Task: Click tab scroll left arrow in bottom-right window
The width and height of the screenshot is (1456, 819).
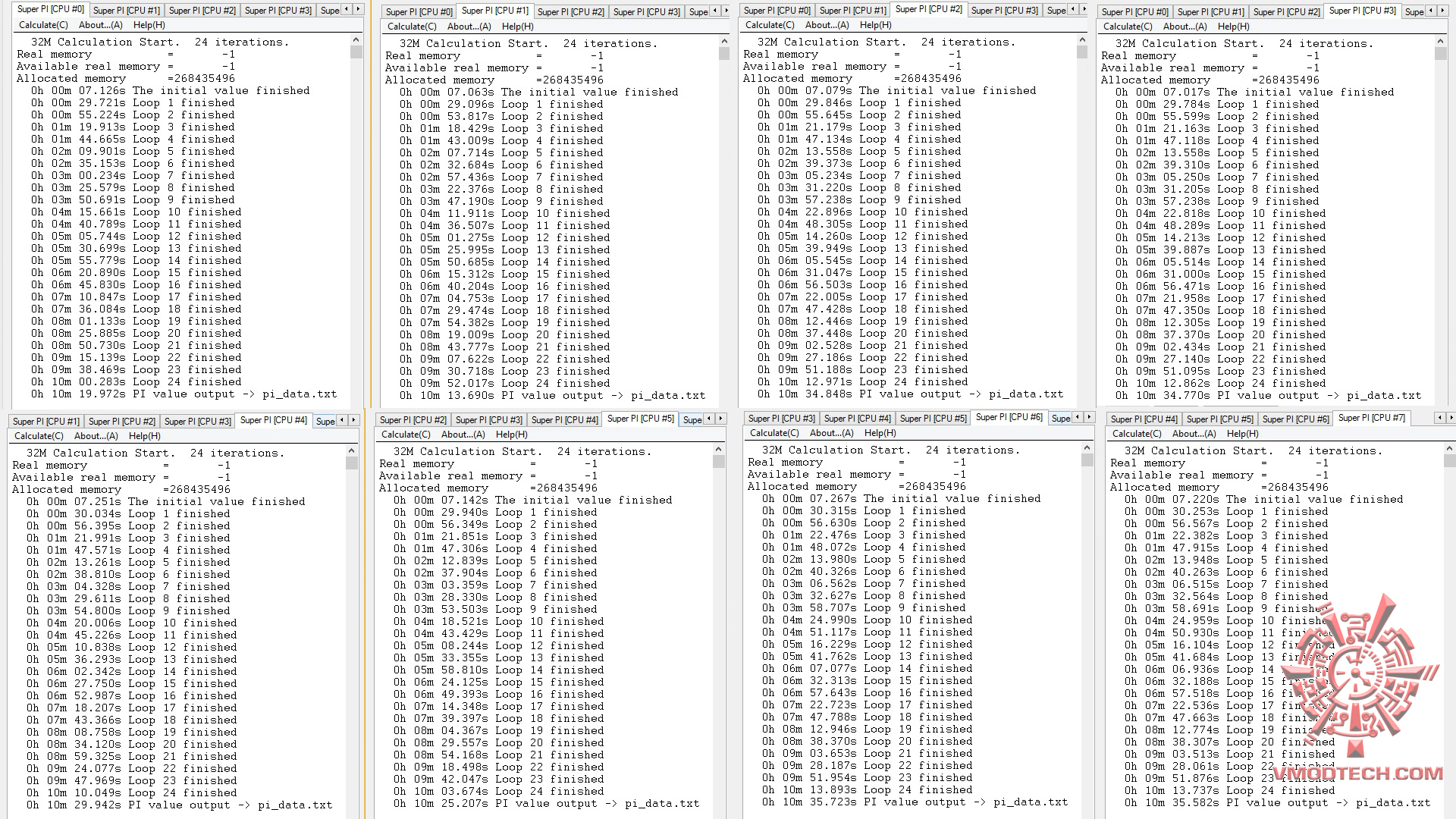Action: [1439, 418]
